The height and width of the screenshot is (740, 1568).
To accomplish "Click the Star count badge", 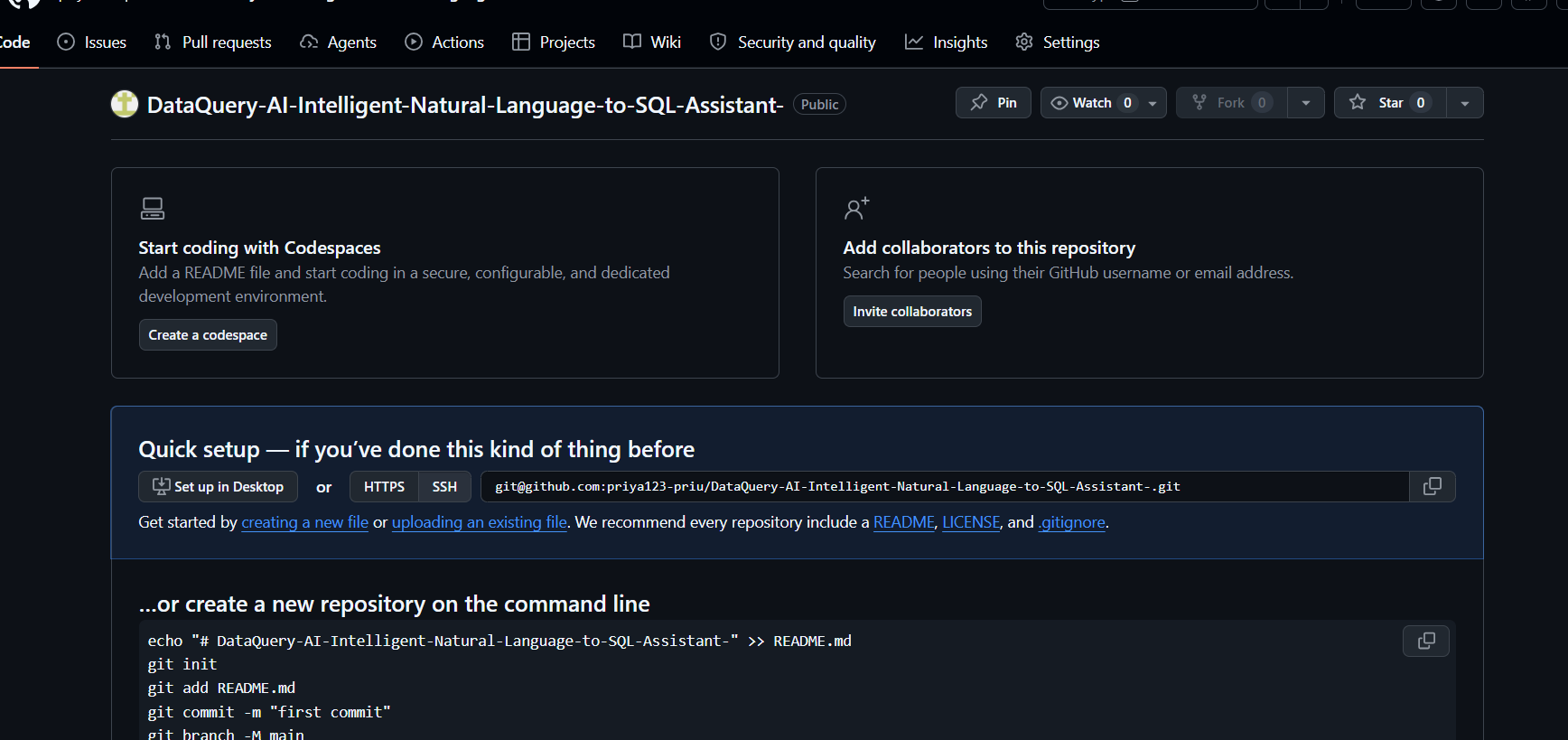I will click(x=1421, y=103).
